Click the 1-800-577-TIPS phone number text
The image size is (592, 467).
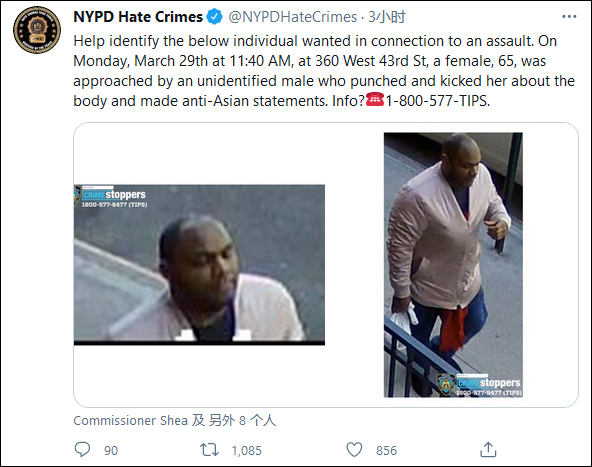[x=438, y=101]
